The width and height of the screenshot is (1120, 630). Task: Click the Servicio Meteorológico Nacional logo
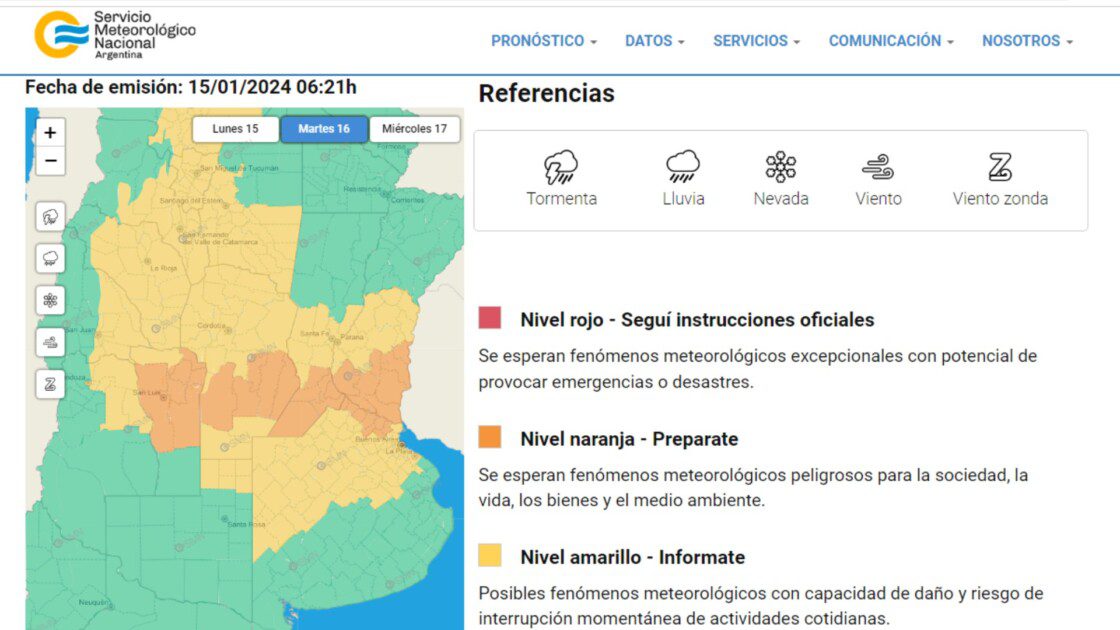pos(110,32)
